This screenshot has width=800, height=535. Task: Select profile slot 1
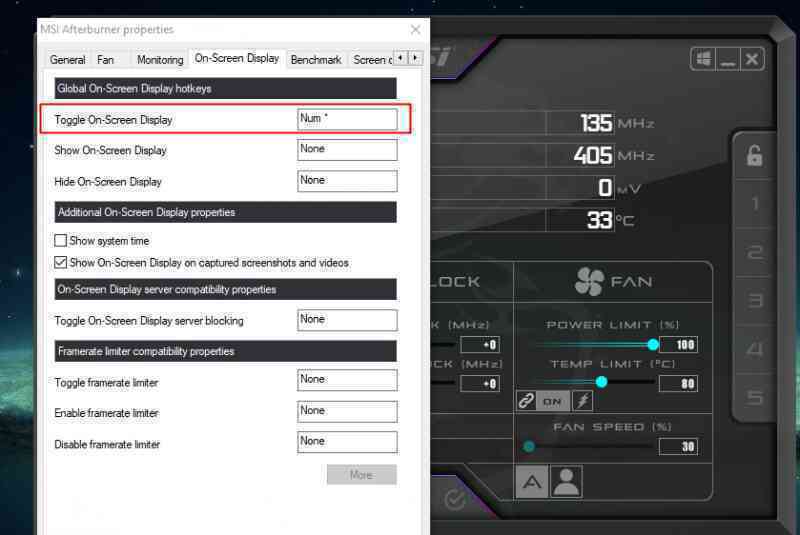pyautogui.click(x=755, y=203)
